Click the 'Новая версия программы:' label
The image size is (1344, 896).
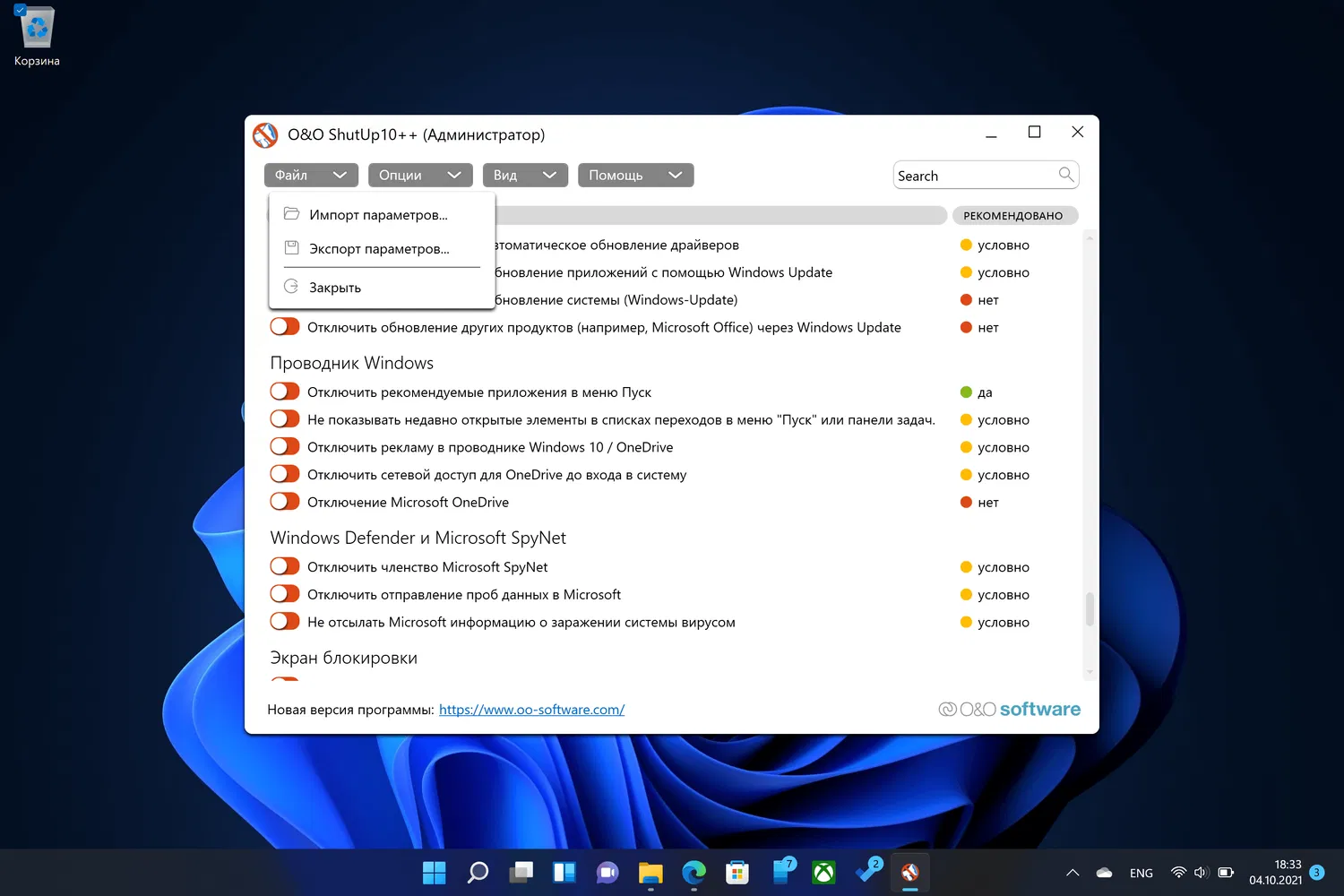[x=350, y=710]
